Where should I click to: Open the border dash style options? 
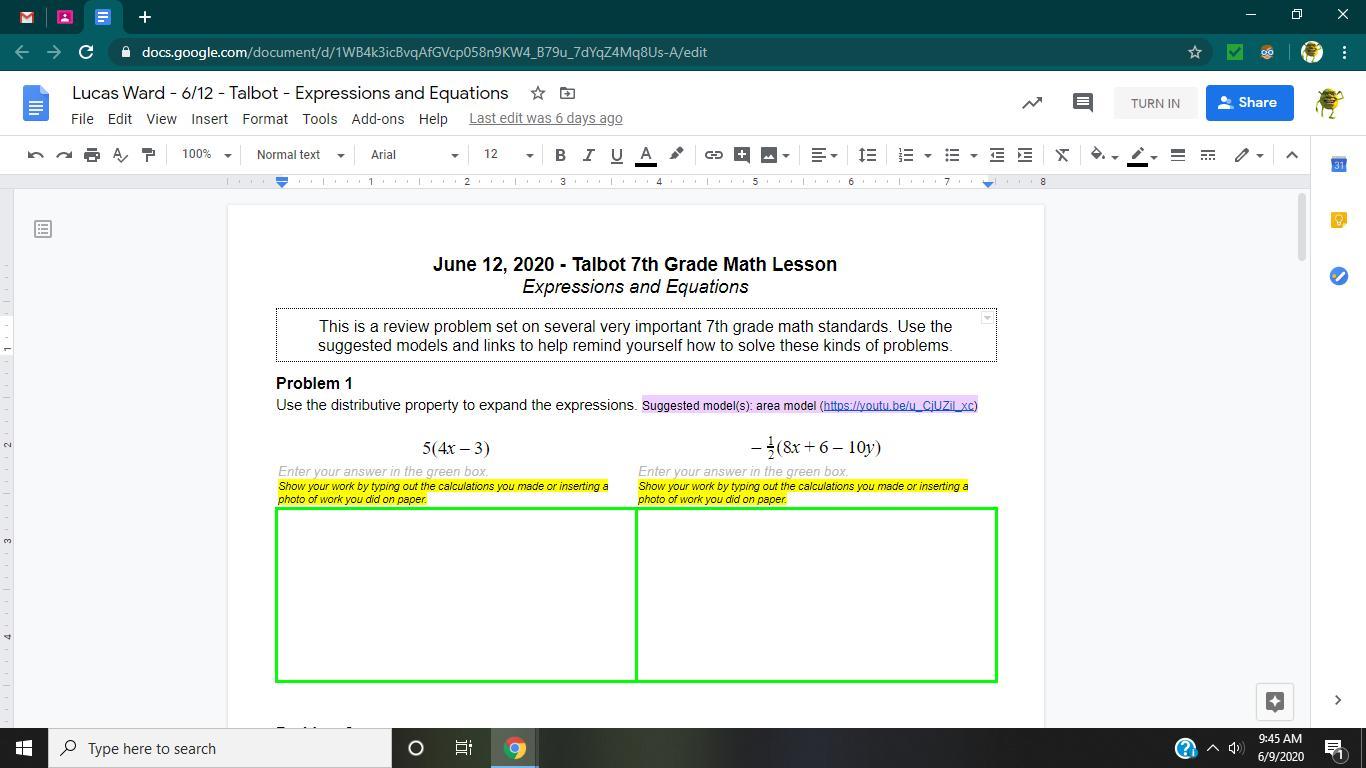1208,155
